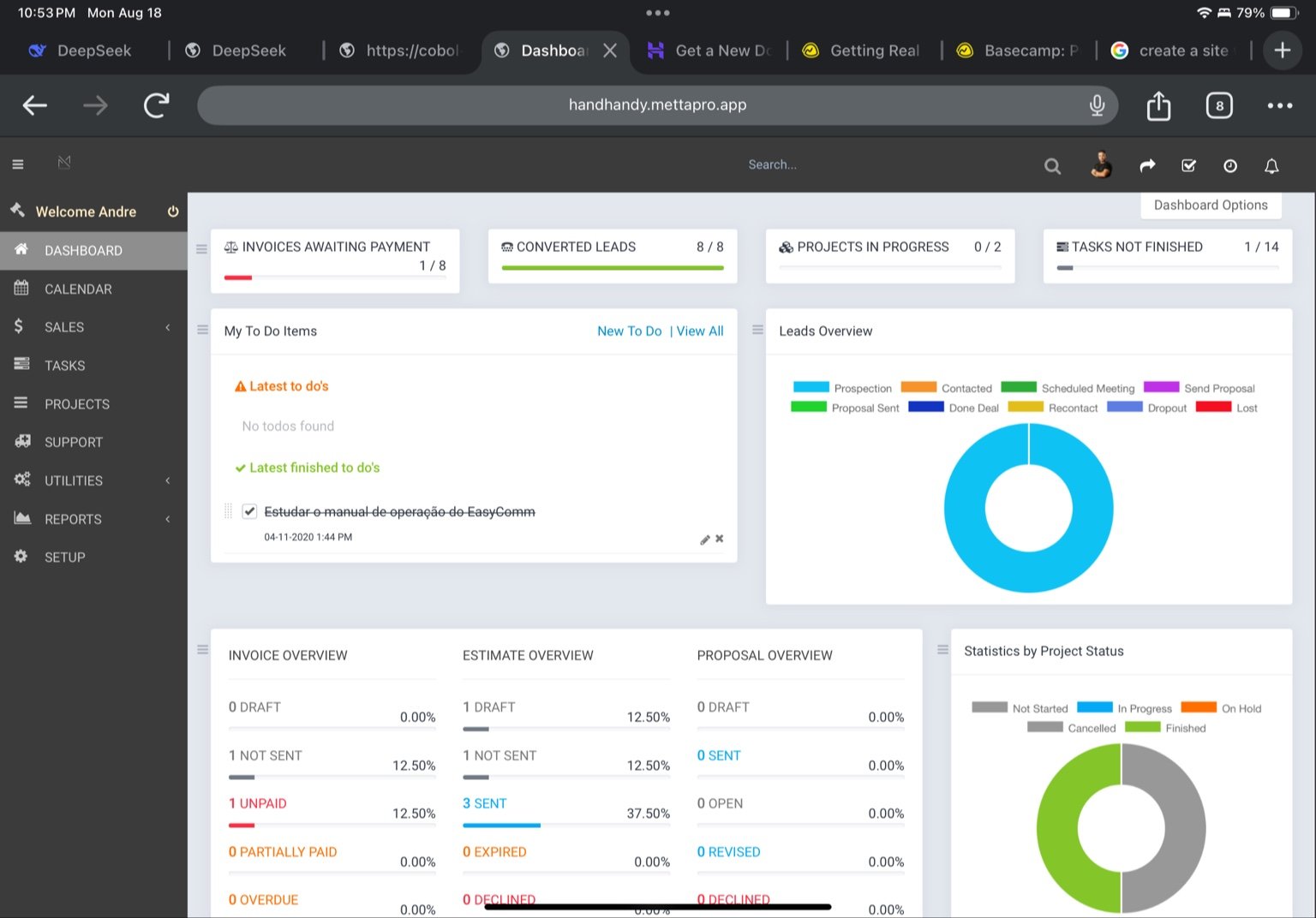Uncheck the Estudar o manual to-do
Viewport: 1316px width, 918px height.
point(249,511)
